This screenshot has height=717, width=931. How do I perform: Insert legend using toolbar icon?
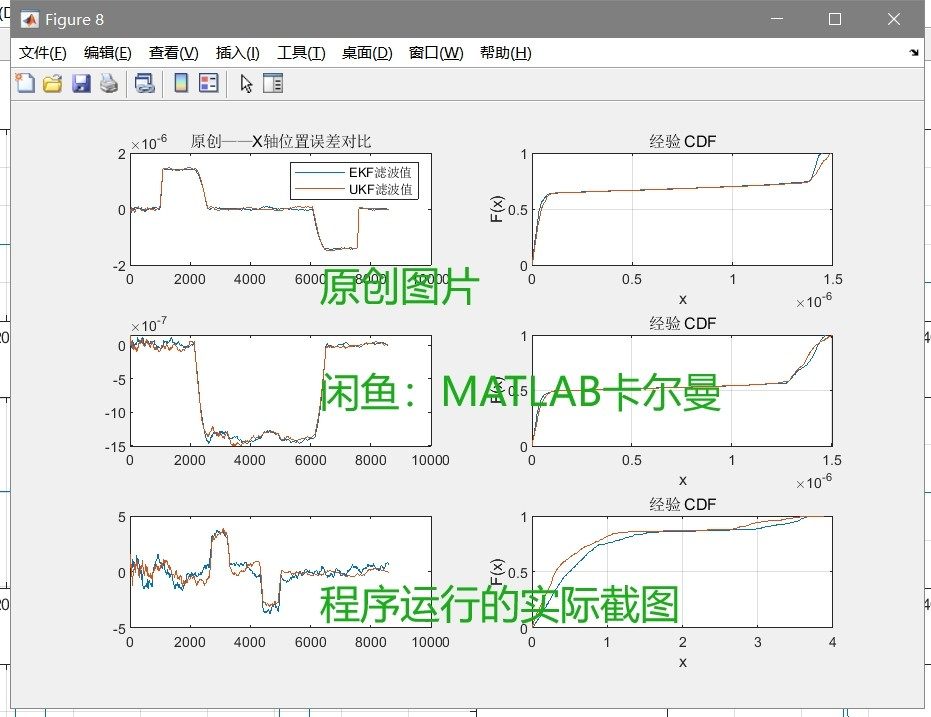208,83
